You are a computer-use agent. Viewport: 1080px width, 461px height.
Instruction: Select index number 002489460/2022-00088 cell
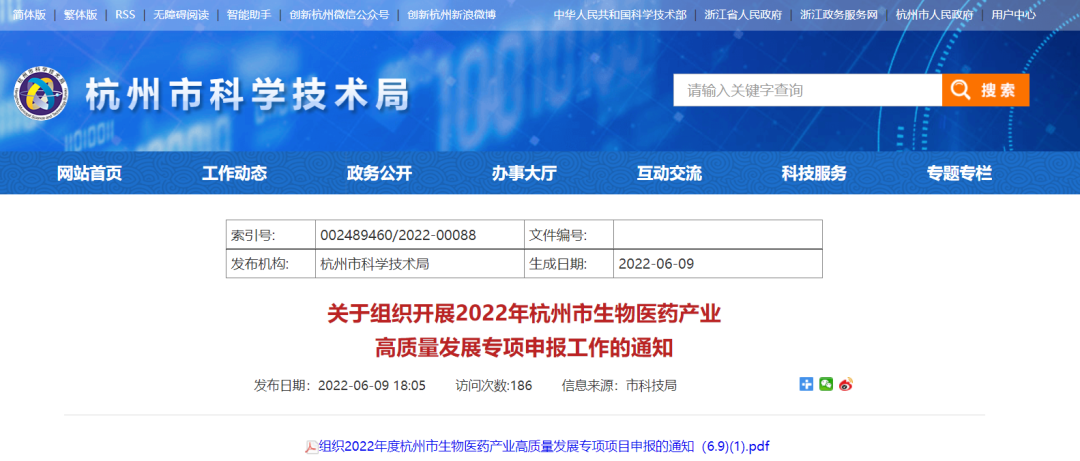point(419,235)
